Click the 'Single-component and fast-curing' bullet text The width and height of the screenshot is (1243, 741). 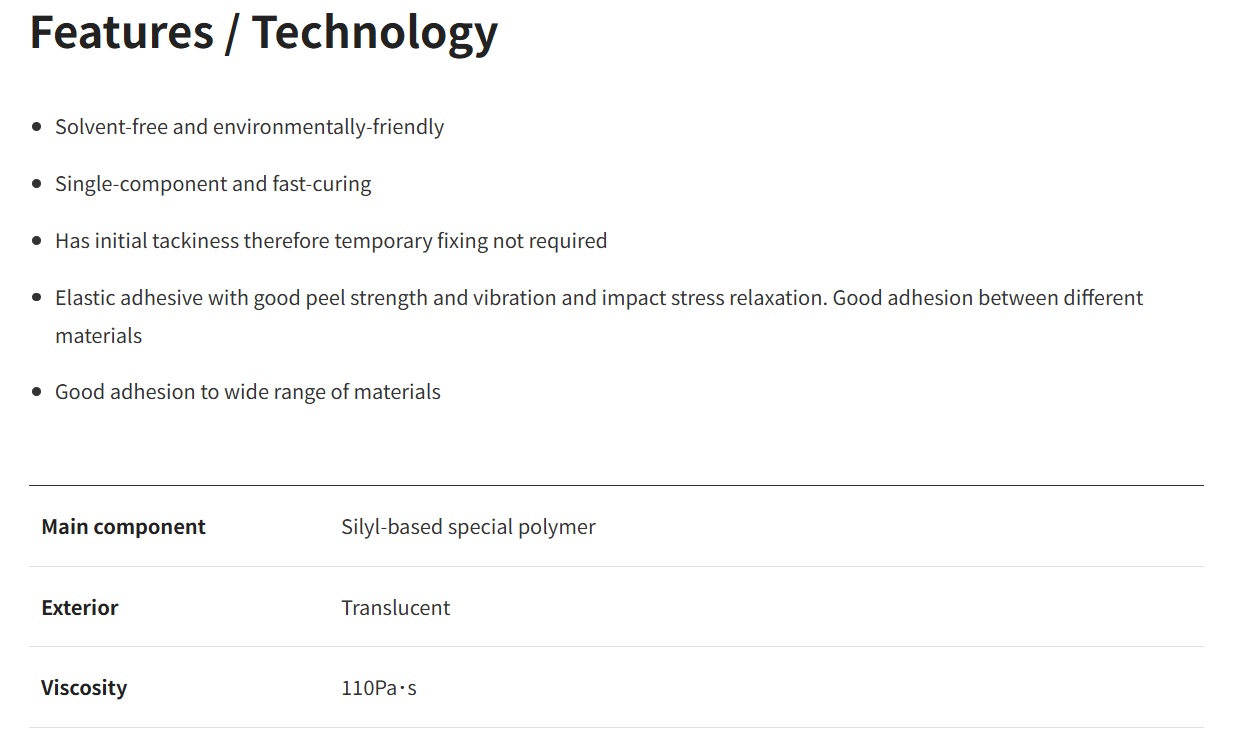pos(213,184)
